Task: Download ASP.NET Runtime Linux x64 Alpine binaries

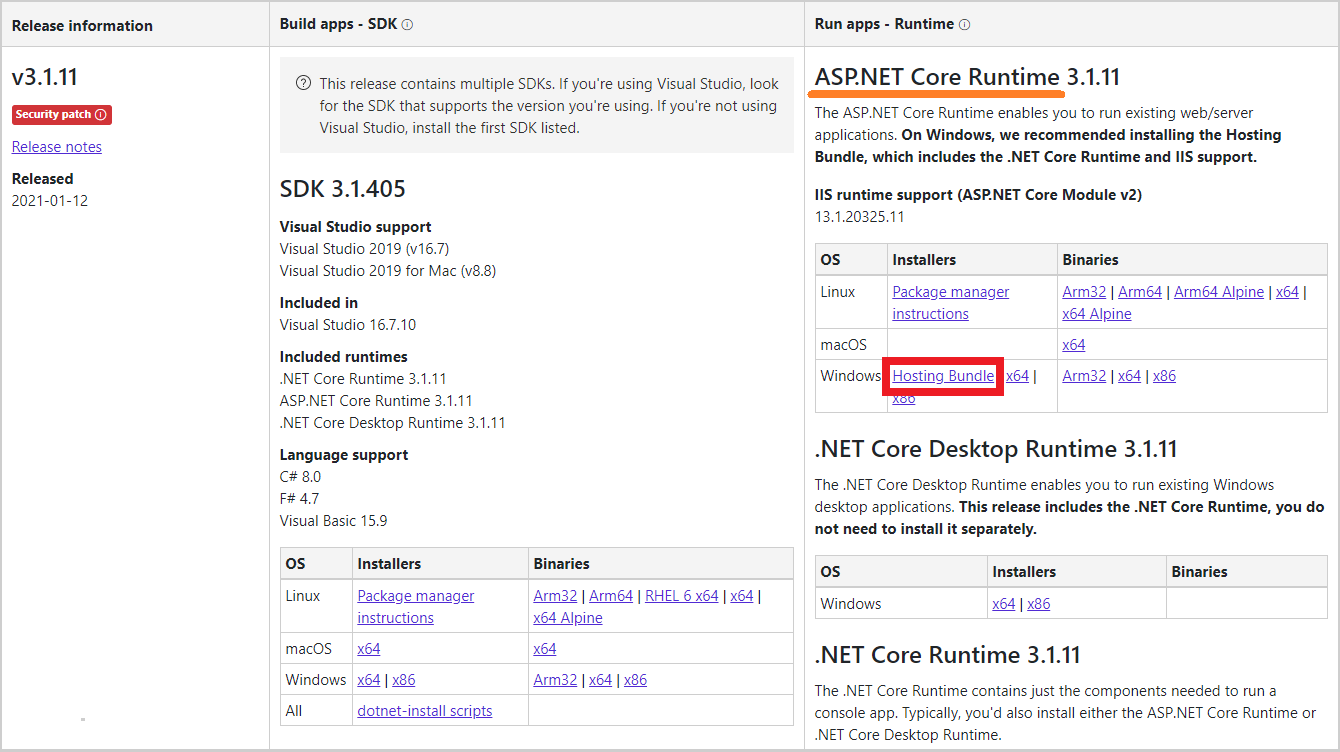Action: click(x=1097, y=314)
